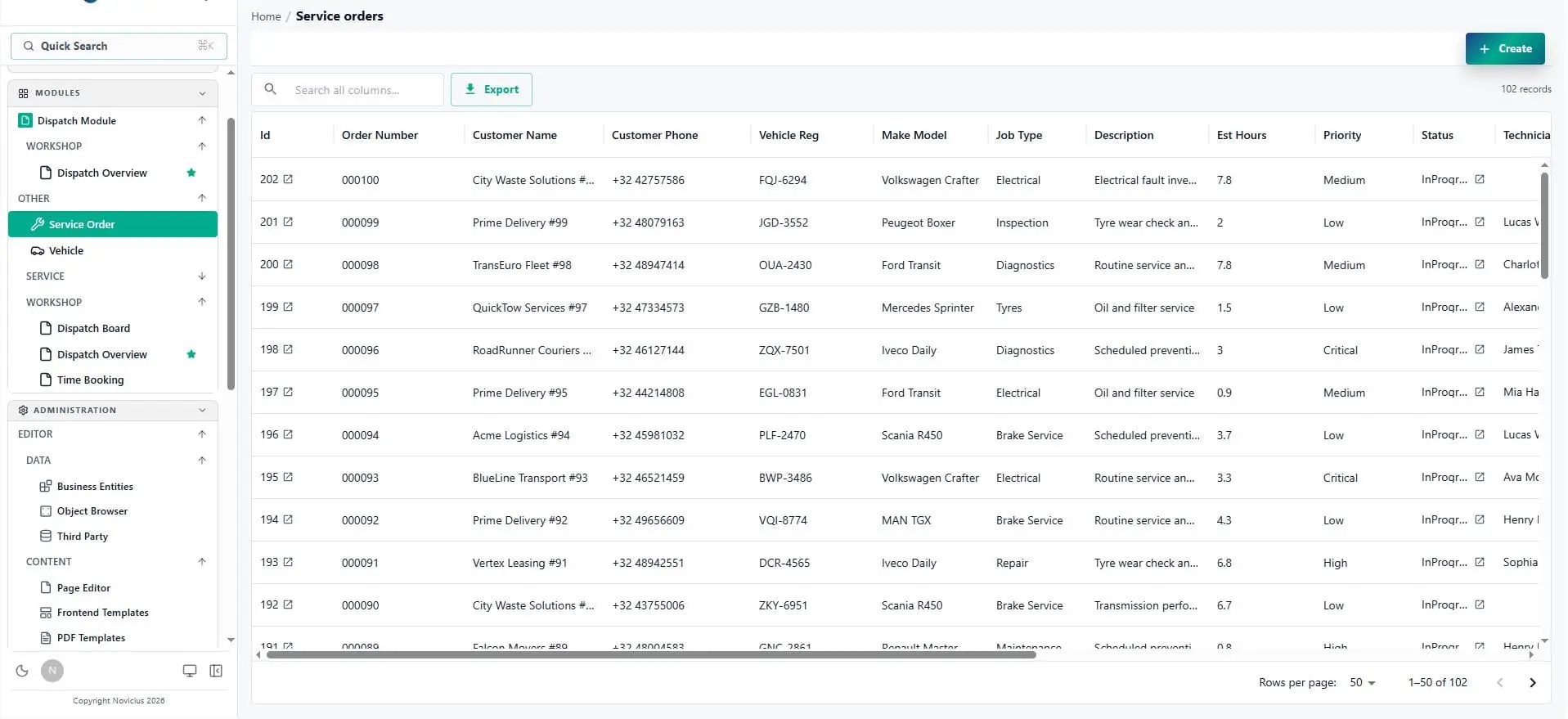
Task: Sort by Priority column header
Action: 1342,135
